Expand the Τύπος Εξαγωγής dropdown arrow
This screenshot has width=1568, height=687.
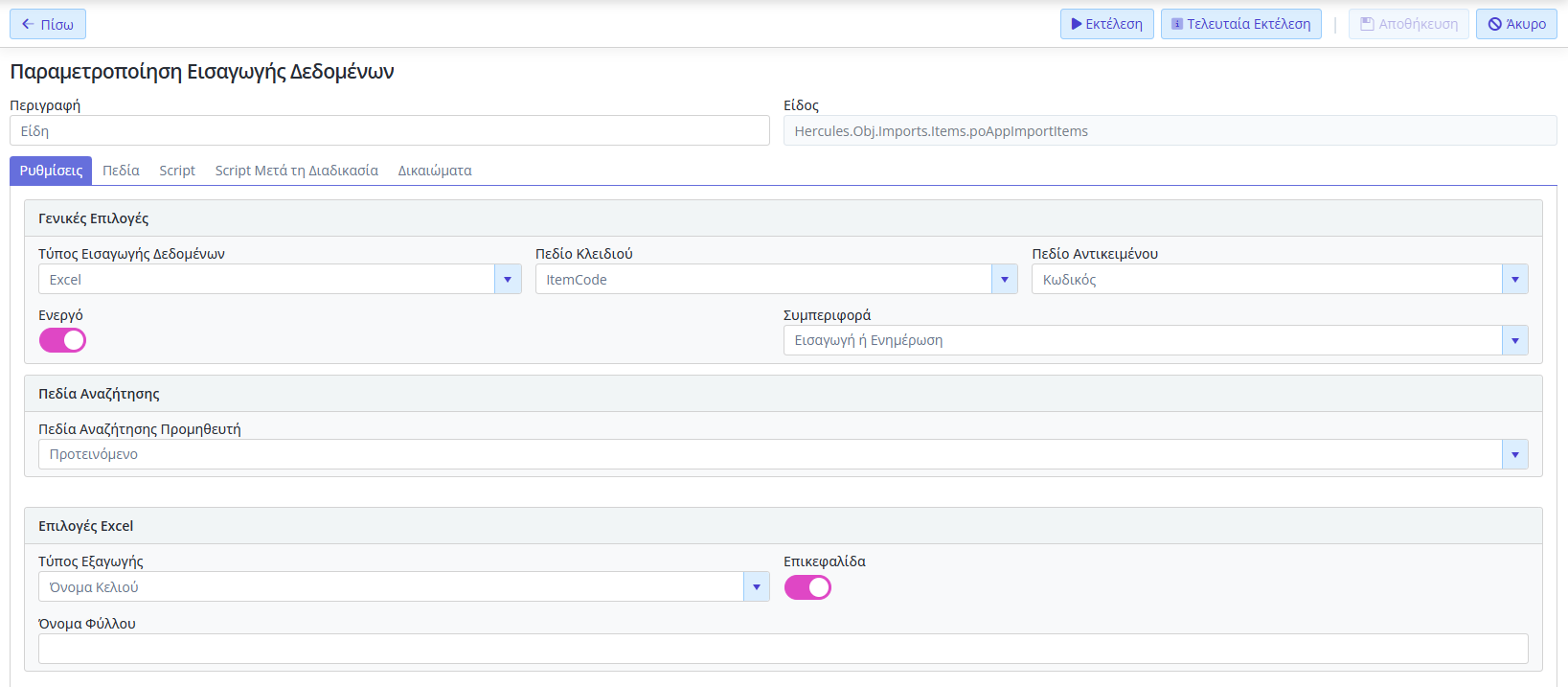(x=756, y=587)
